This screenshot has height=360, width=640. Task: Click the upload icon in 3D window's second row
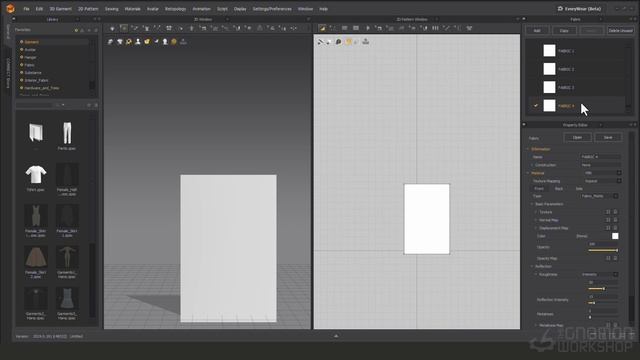(183, 41)
